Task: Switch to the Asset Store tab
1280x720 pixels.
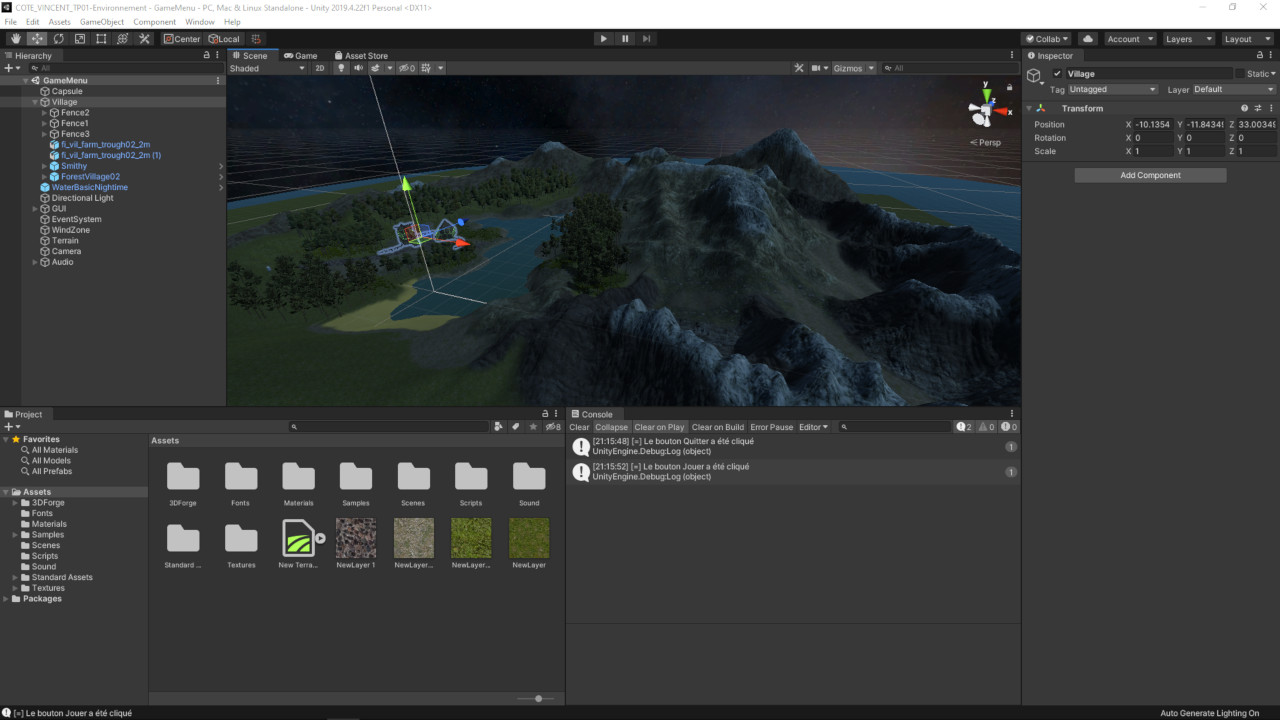Action: click(361, 56)
